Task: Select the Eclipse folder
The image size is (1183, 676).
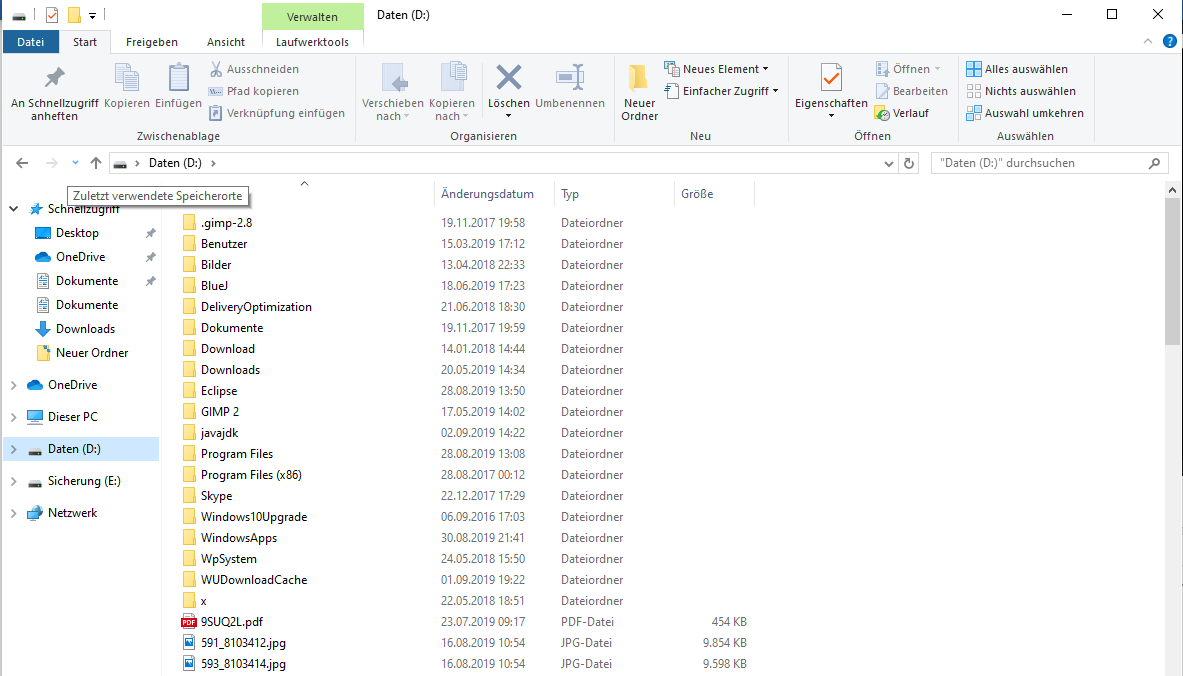Action: 219,391
